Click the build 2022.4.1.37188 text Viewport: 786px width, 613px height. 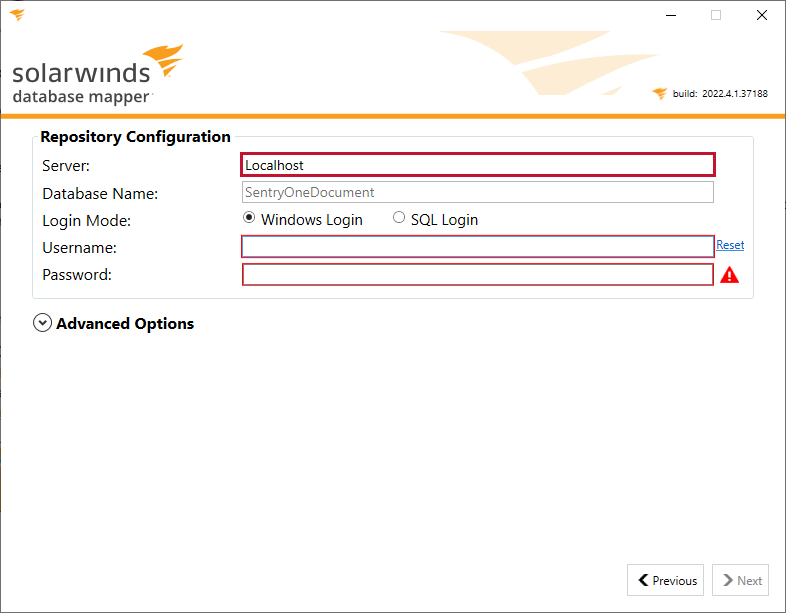pos(720,94)
